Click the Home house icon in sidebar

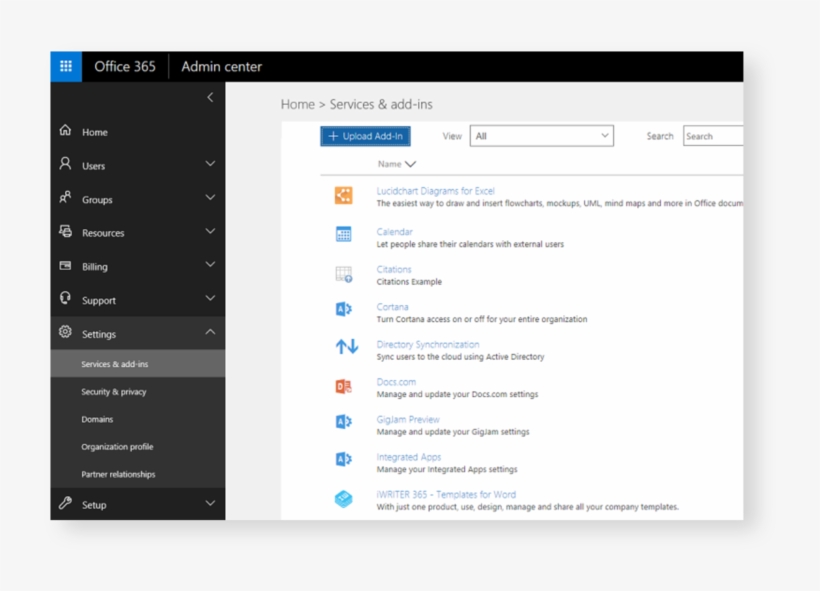(65, 130)
